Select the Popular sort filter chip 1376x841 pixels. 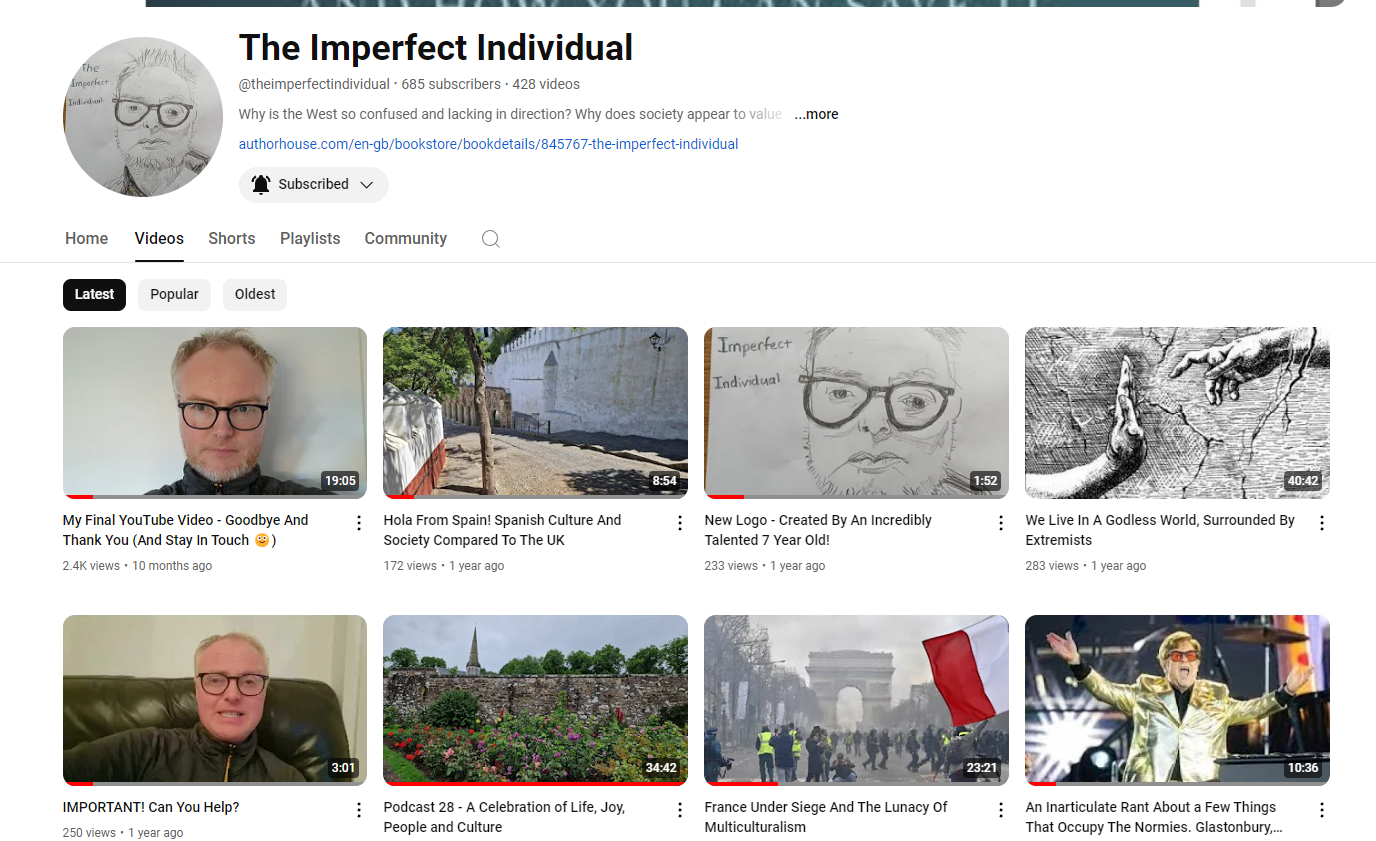click(x=174, y=294)
